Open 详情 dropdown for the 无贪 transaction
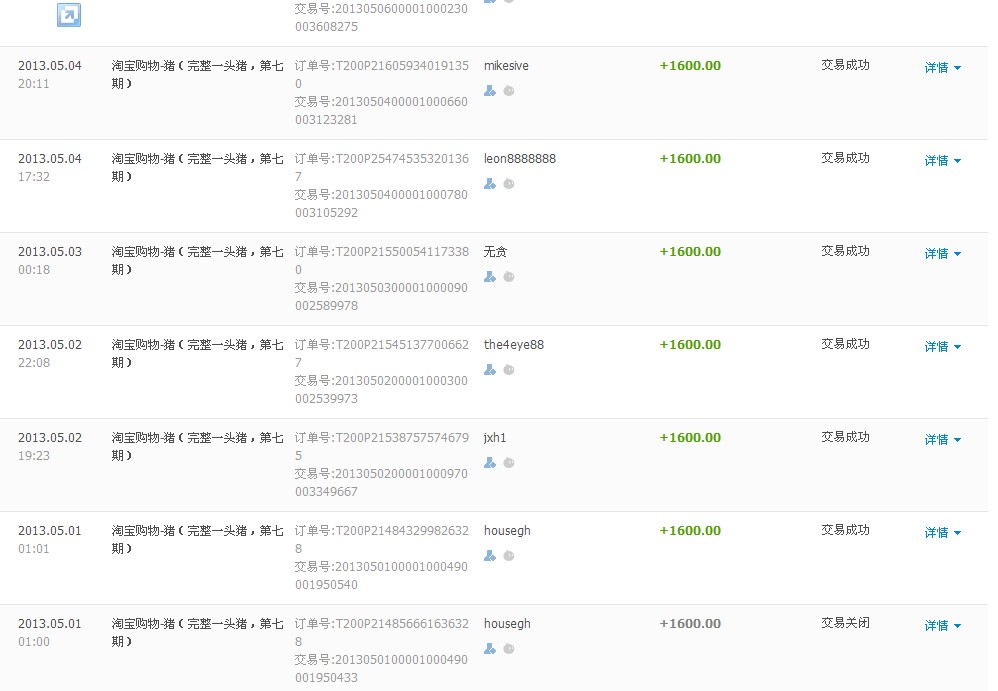The height and width of the screenshot is (691, 998). [942, 254]
